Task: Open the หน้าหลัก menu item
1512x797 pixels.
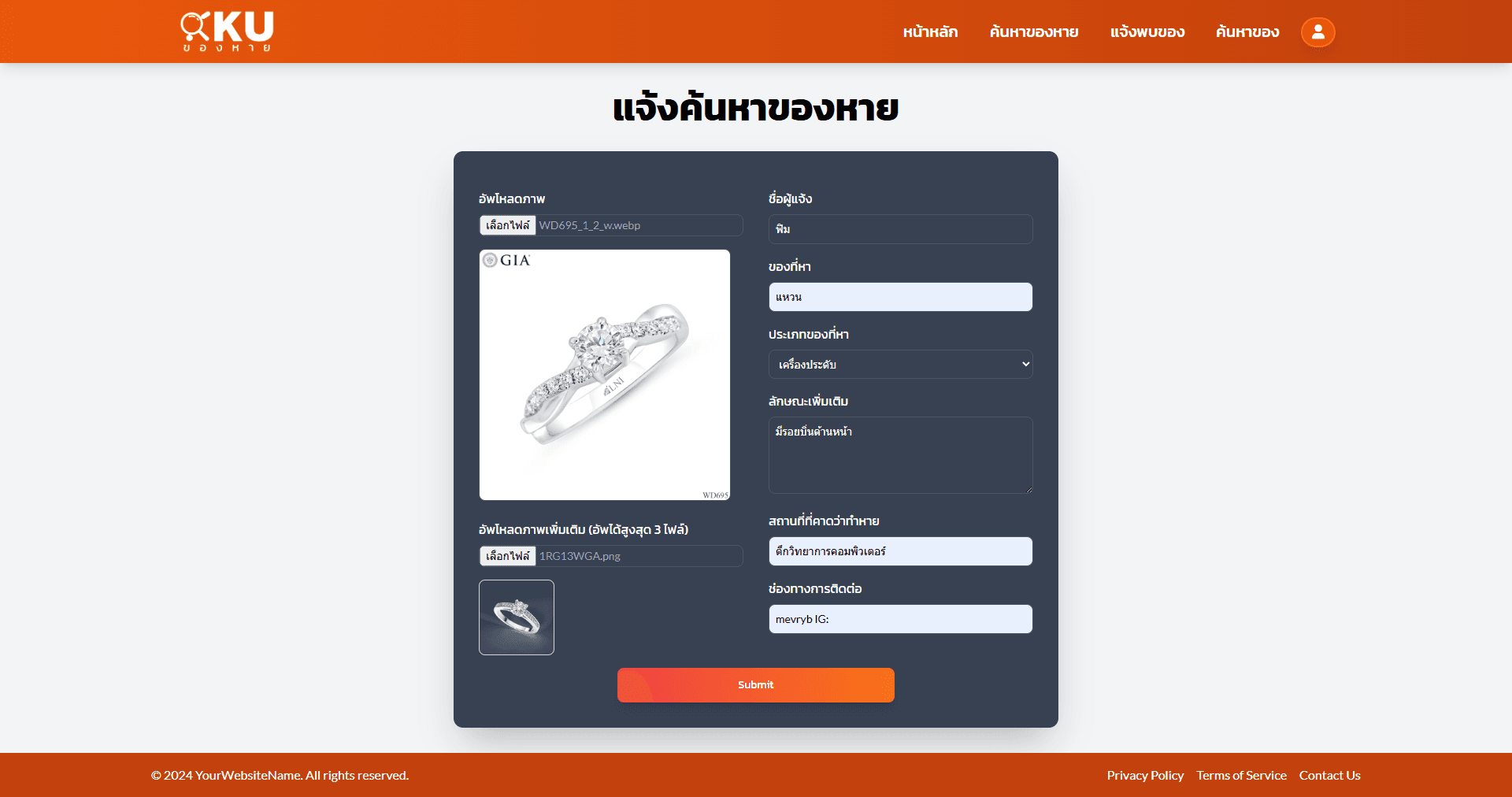Action: click(x=930, y=32)
